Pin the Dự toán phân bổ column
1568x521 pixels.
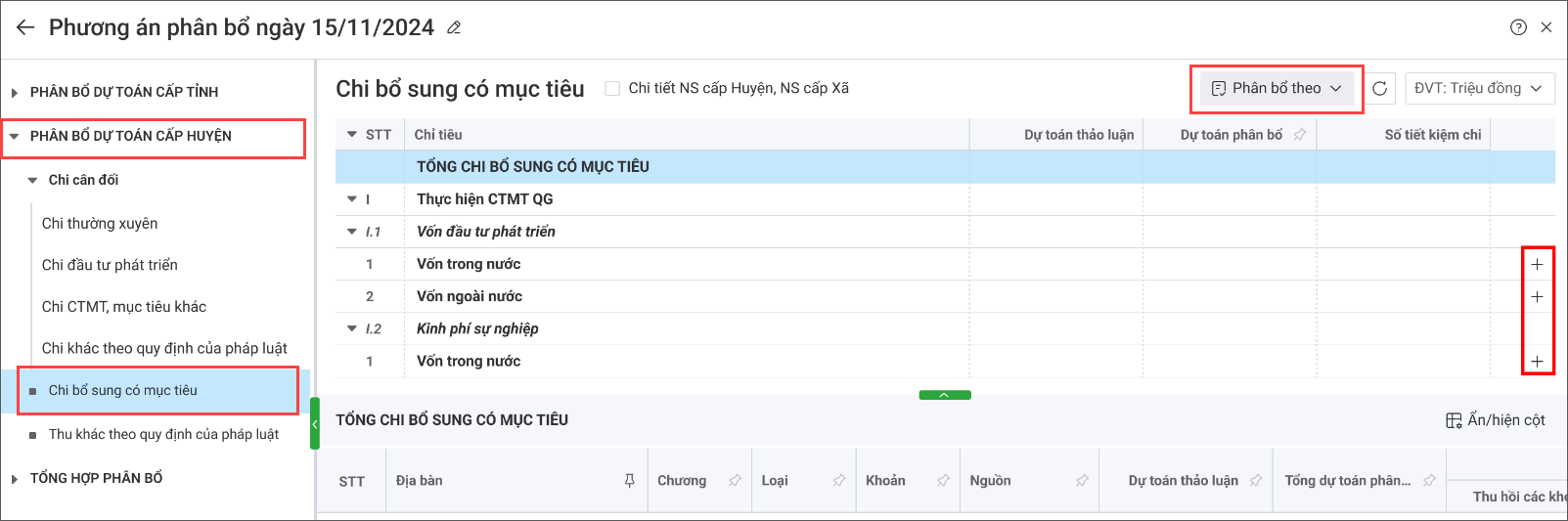1299,135
